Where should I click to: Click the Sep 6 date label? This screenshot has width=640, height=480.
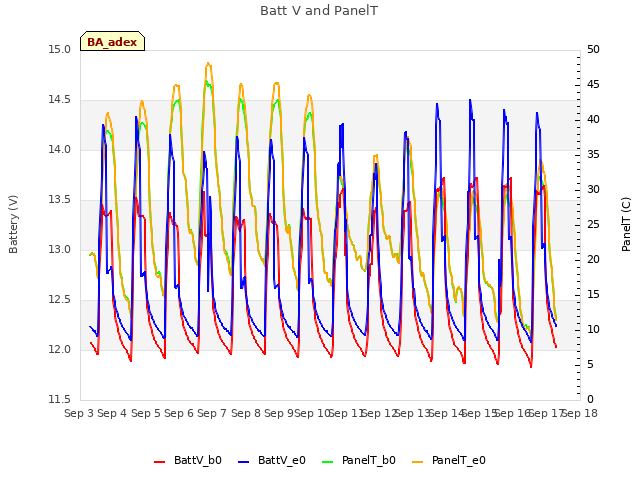pos(179,413)
